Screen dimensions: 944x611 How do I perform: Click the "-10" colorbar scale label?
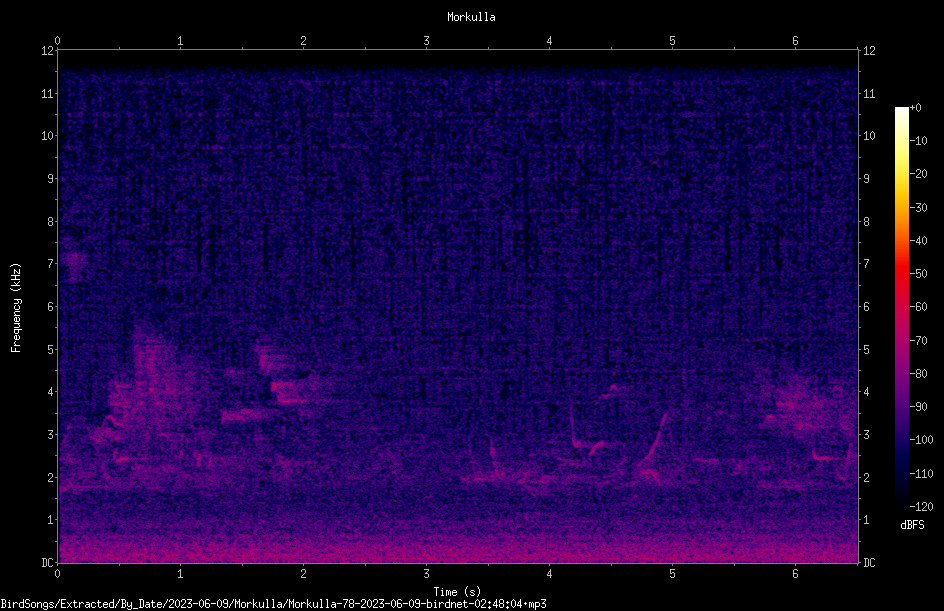tap(918, 141)
